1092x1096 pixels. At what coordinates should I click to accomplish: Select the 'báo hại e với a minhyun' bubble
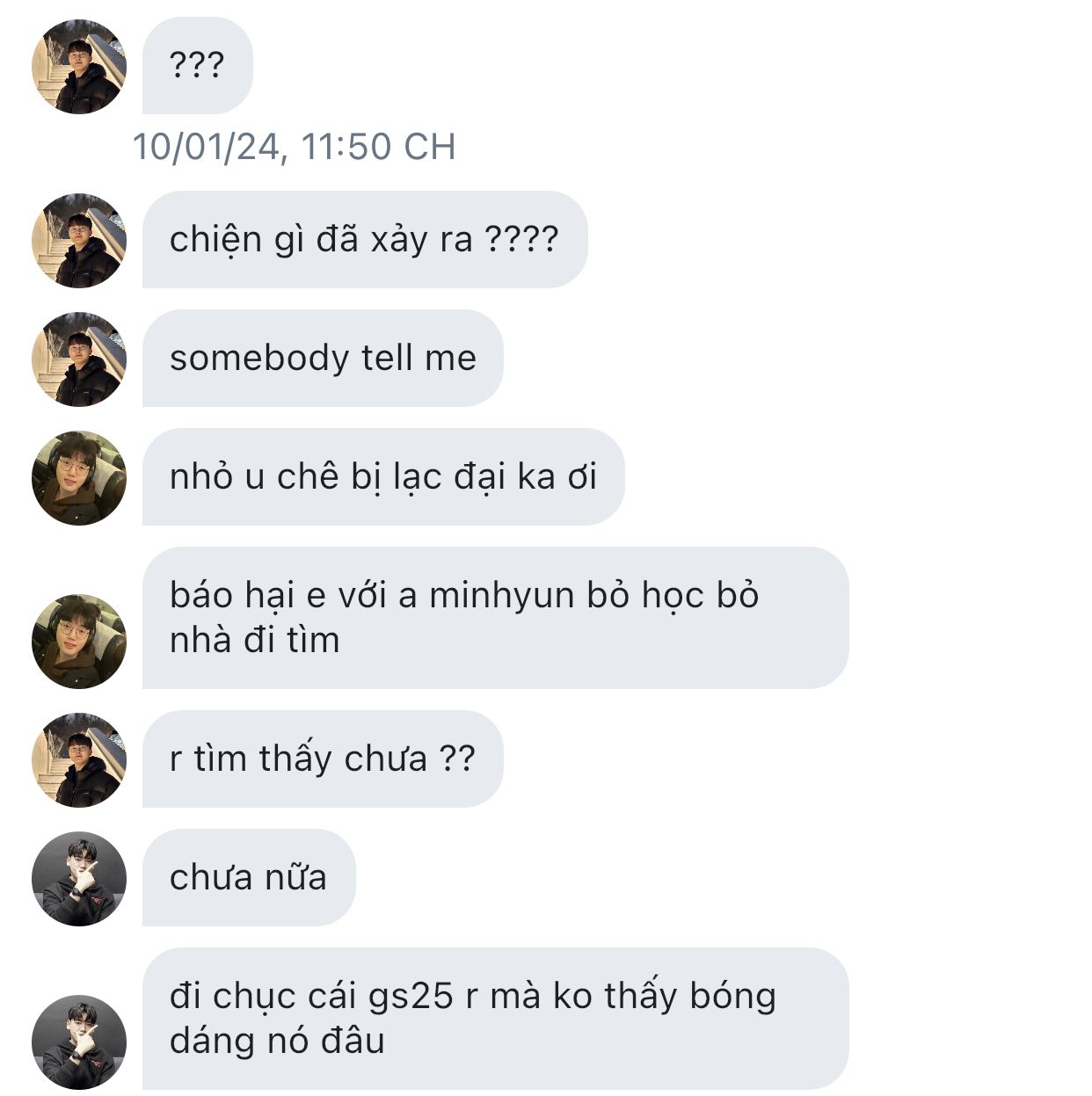496,618
